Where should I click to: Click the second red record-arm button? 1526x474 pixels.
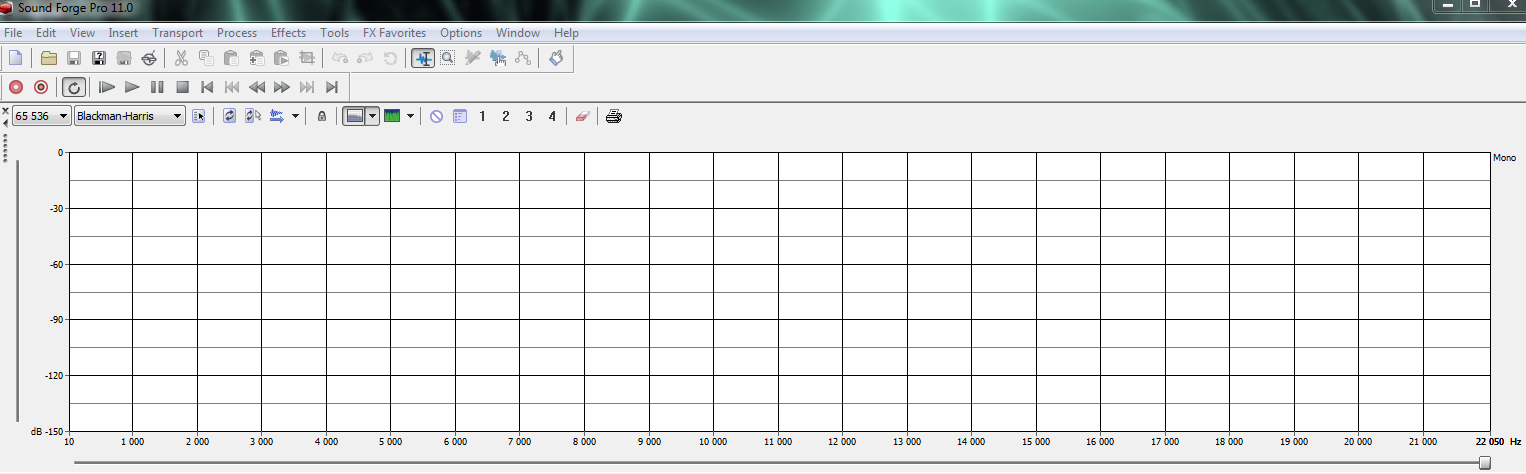[41, 87]
